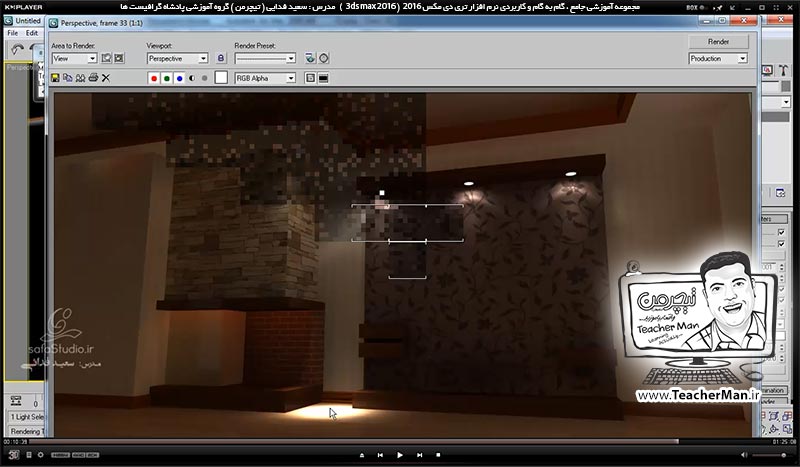Click the elapsed time 00:10:39 display
800x467 pixels.
tap(14, 442)
